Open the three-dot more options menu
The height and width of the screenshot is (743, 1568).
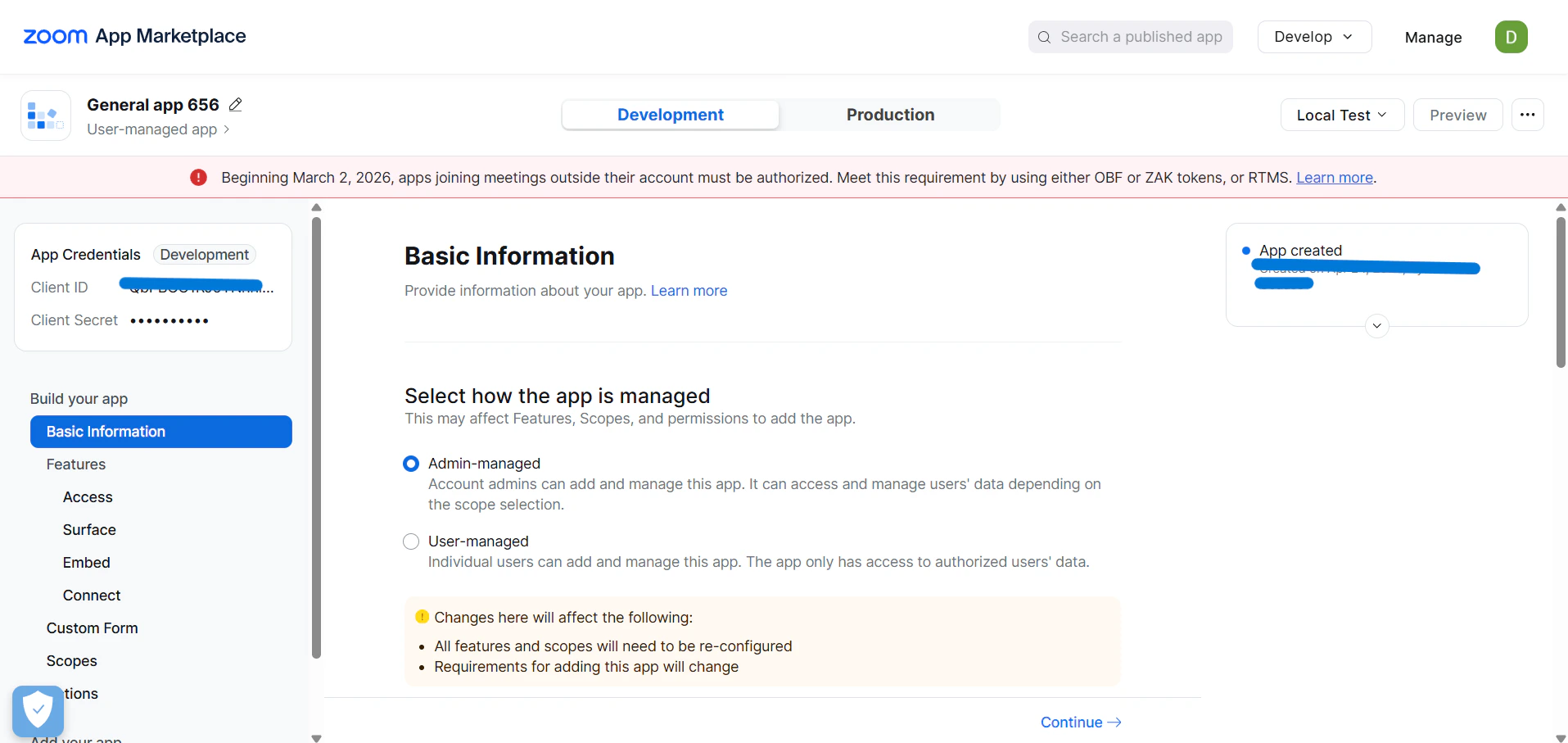coord(1528,115)
